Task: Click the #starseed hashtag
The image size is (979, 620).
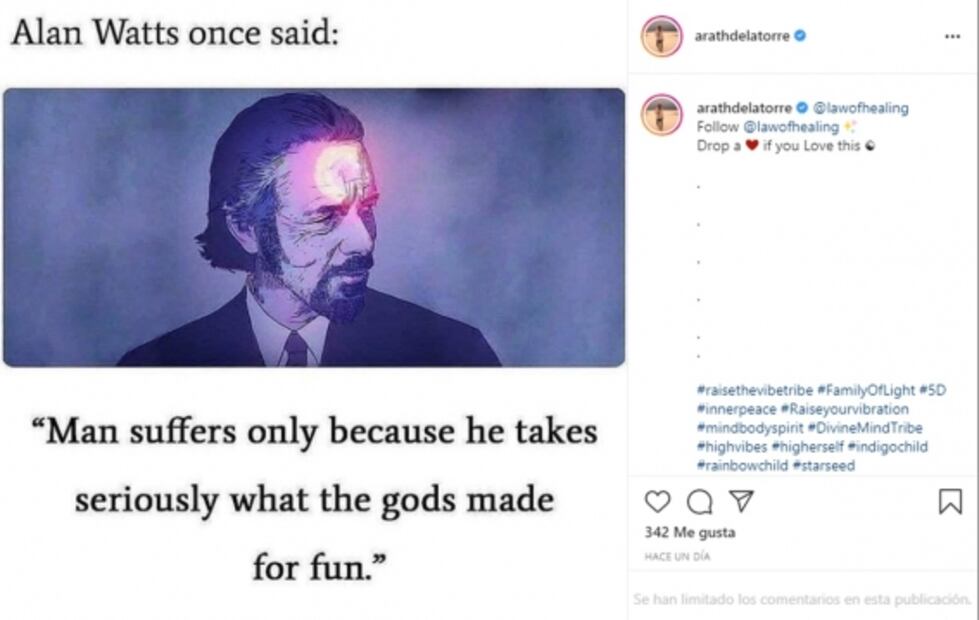Action: 824,466
